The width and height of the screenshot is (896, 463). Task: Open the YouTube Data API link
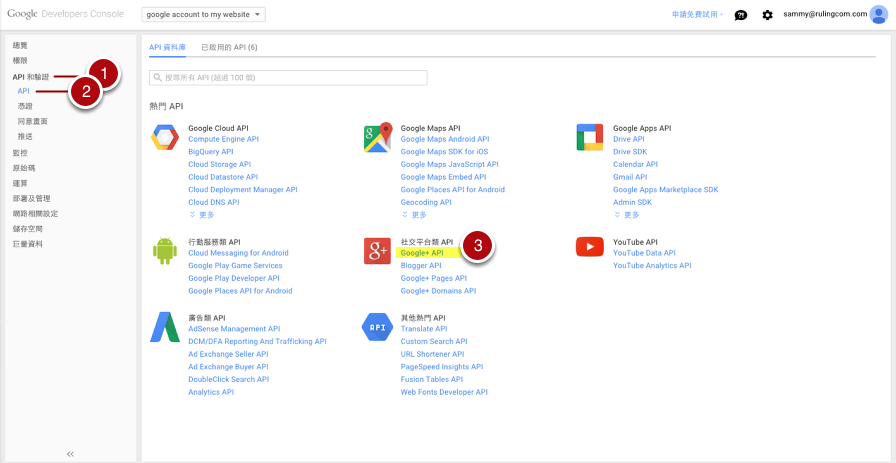pyautogui.click(x=645, y=253)
